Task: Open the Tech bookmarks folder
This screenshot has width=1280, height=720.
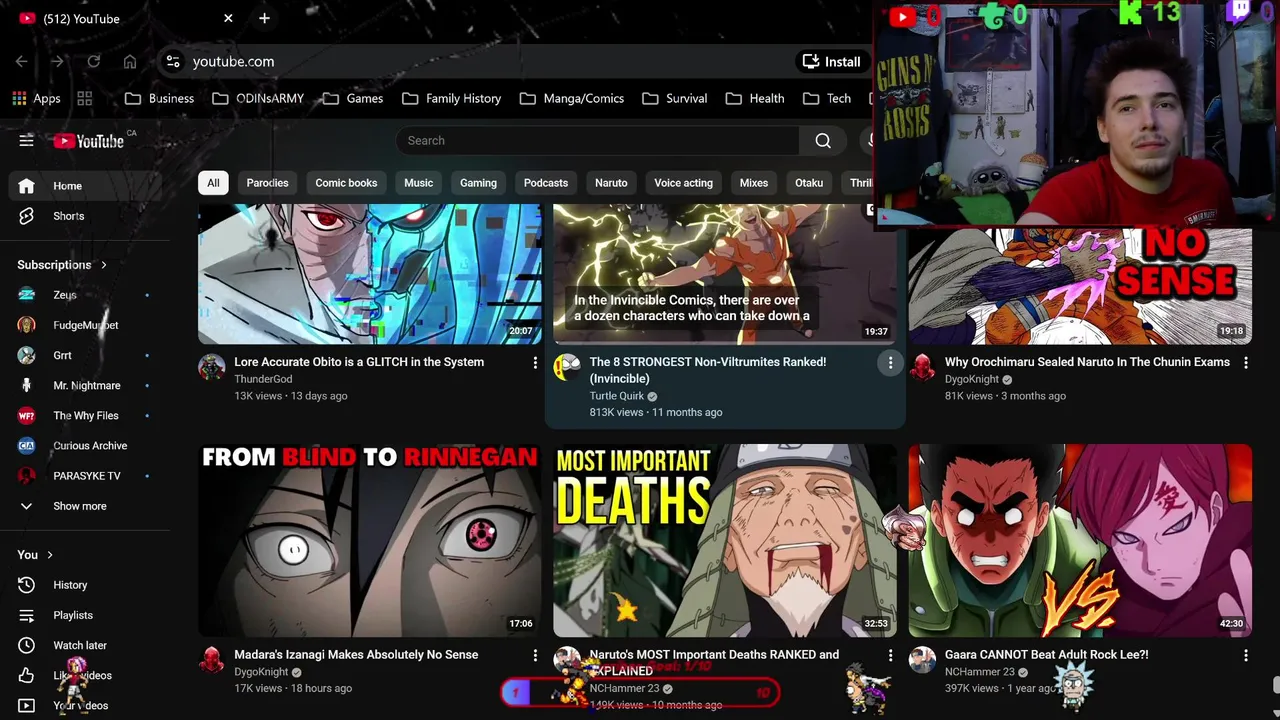Action: pos(827,98)
